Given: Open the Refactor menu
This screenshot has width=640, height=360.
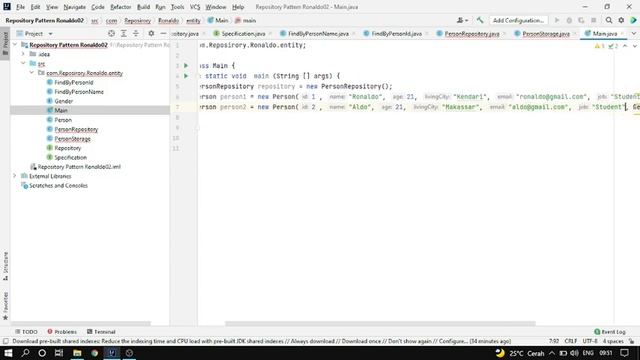Looking at the screenshot, I should (121, 7).
